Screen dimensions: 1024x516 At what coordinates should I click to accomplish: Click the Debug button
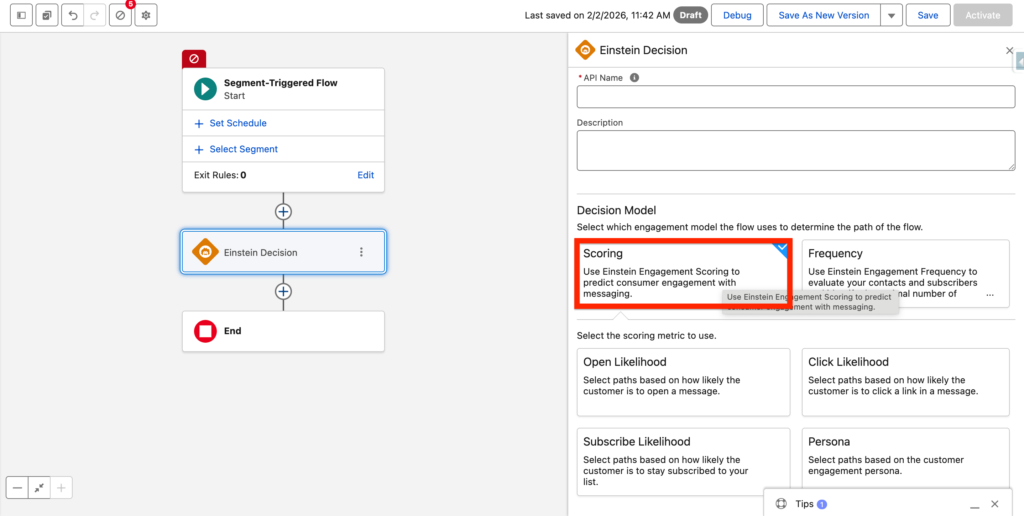(x=737, y=16)
